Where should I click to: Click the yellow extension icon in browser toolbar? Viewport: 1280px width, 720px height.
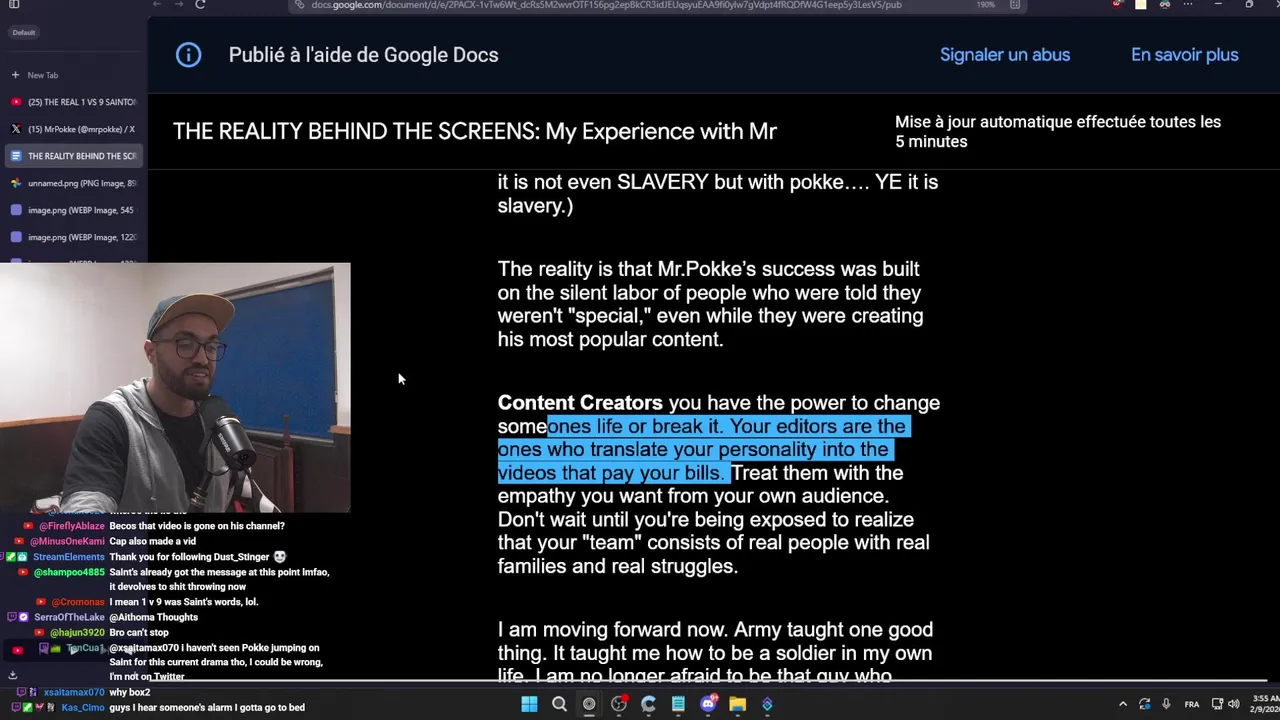(1140, 5)
